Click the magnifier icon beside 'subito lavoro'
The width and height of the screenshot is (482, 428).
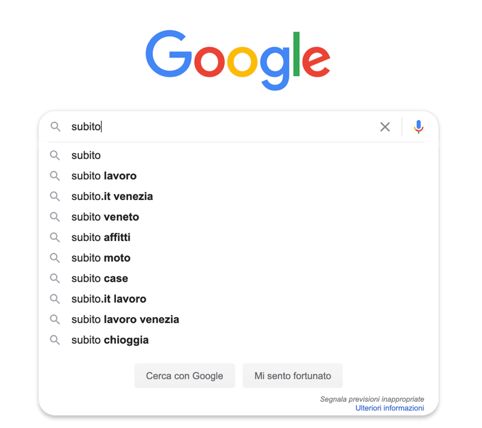(x=55, y=176)
